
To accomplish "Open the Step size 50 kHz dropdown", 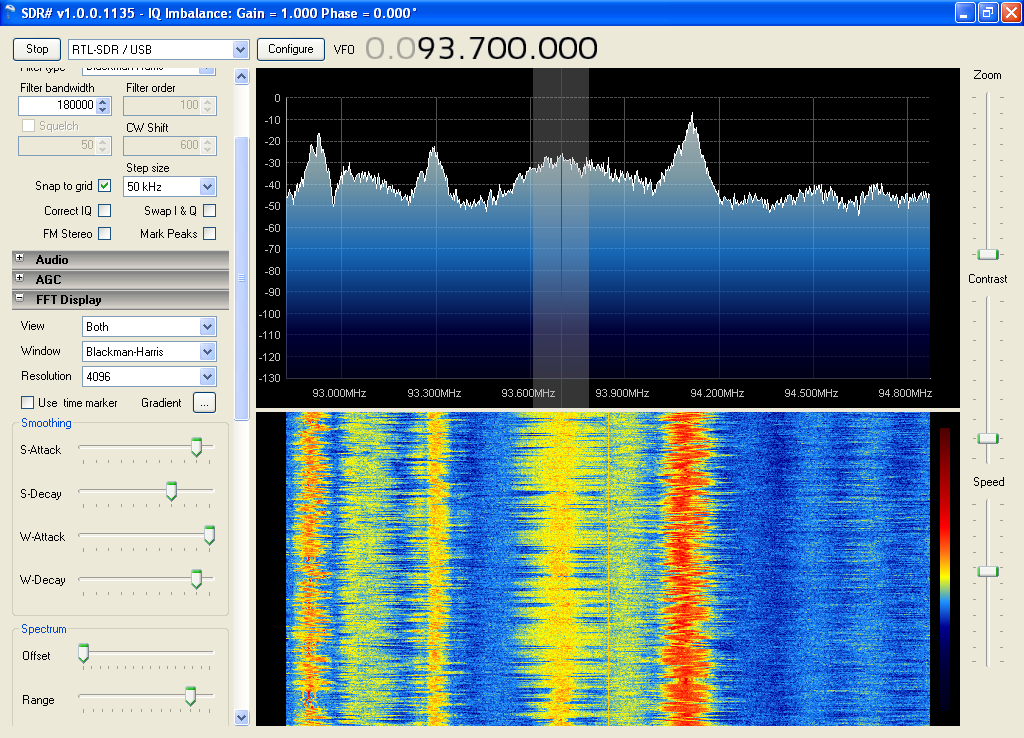I will [x=207, y=187].
